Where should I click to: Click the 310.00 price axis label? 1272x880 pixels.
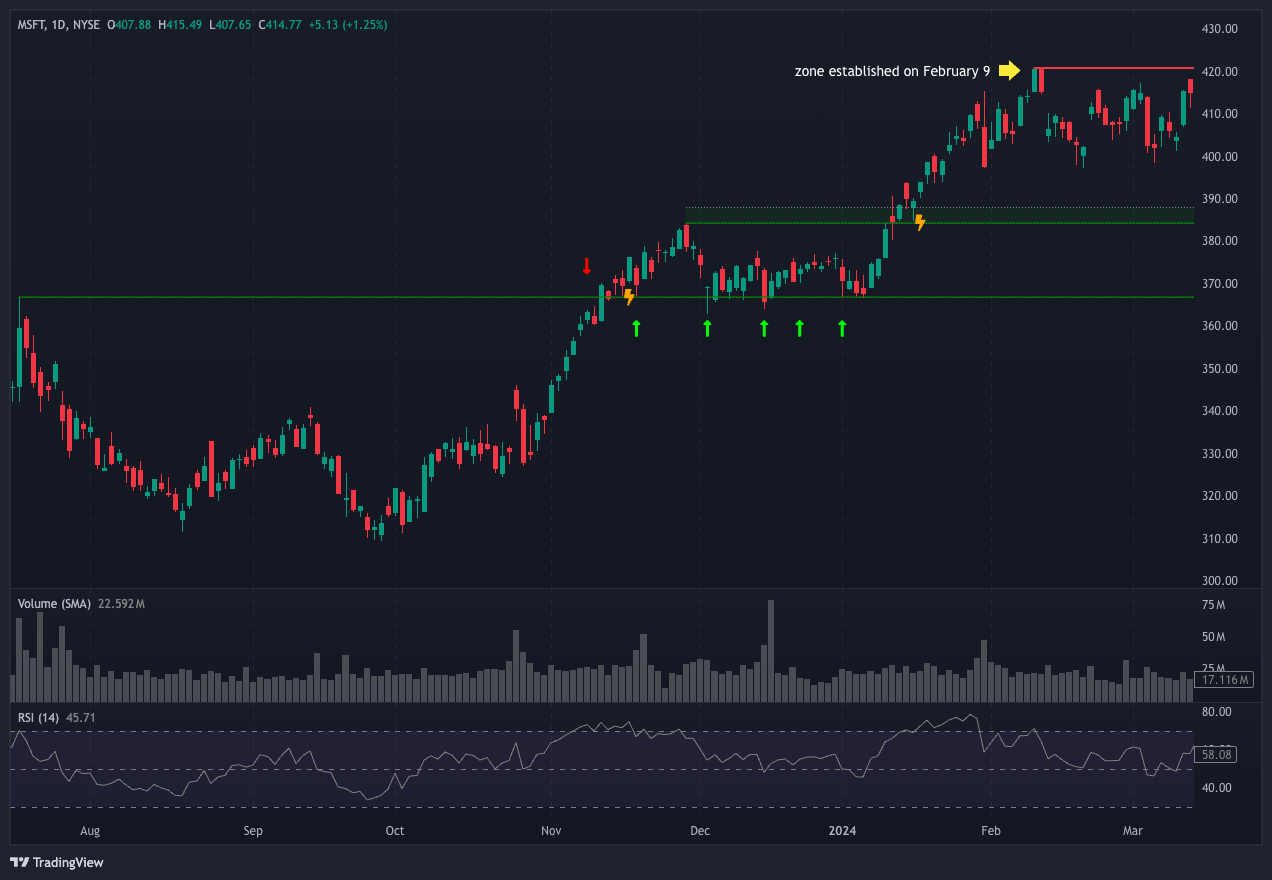tap(1220, 539)
